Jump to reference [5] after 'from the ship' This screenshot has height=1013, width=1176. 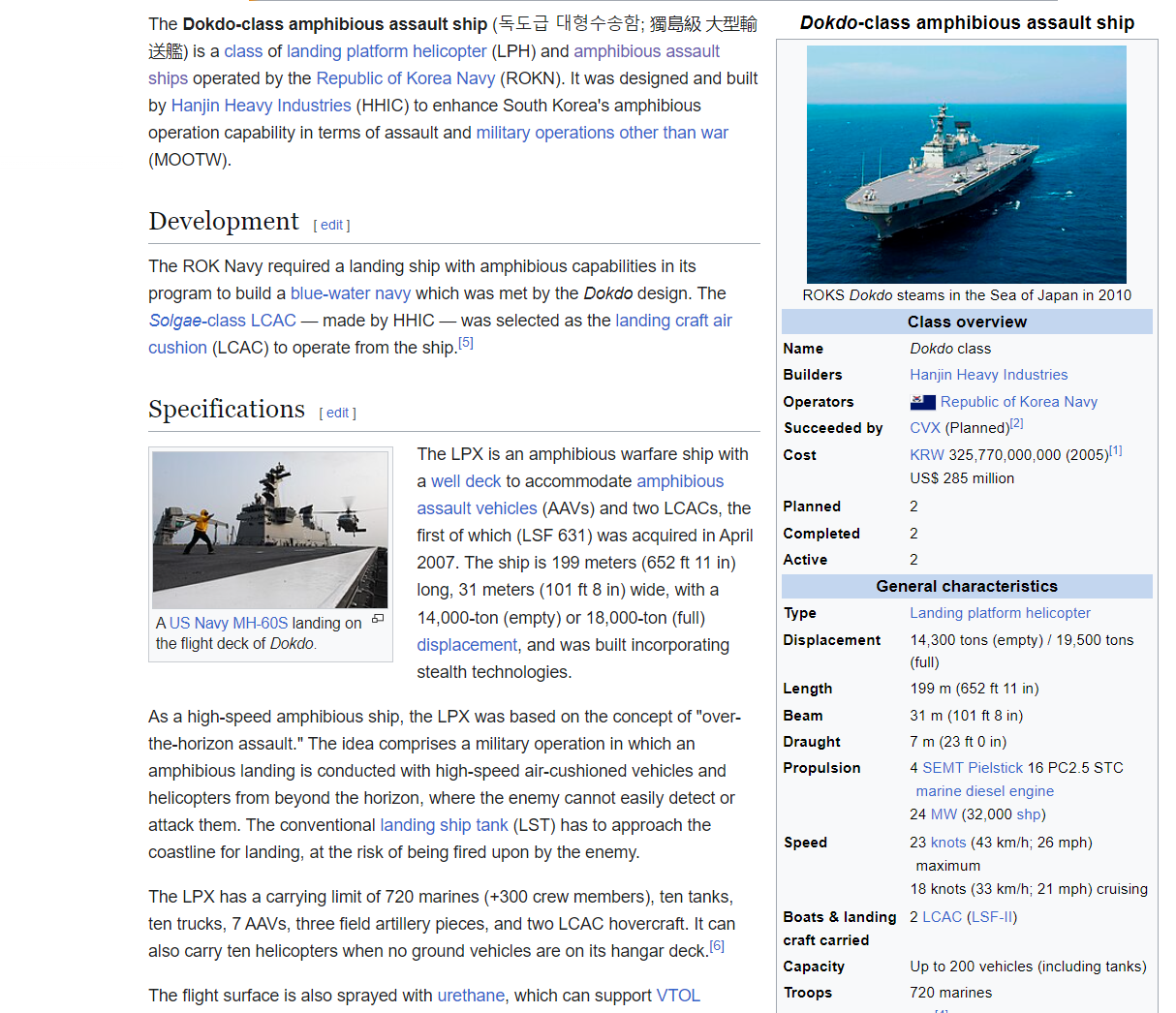(x=466, y=343)
